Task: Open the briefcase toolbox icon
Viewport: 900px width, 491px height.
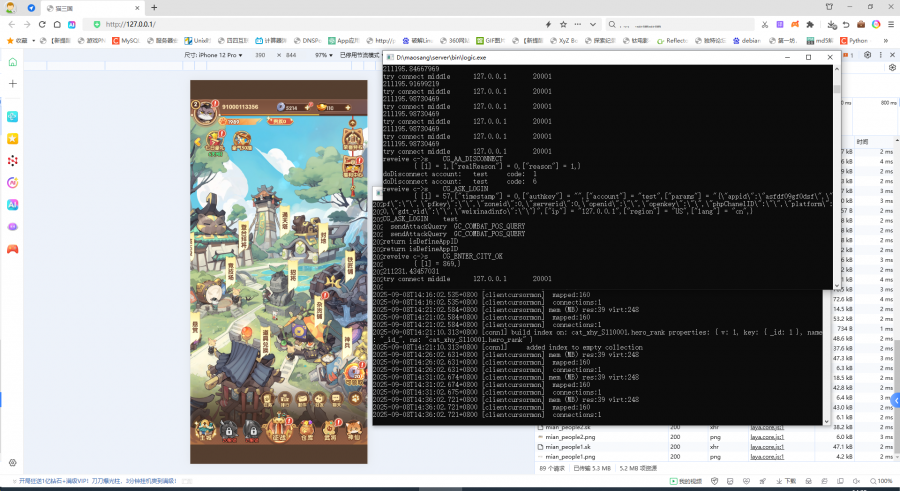Action: [x=861, y=25]
